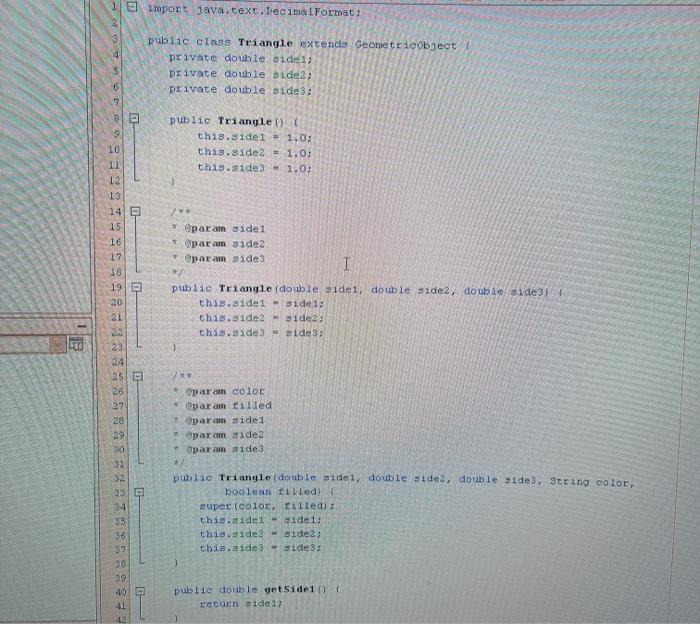700x624 pixels.
Task: Collapse the five-parameter constructor fold, line 33
Action: [x=139, y=492]
